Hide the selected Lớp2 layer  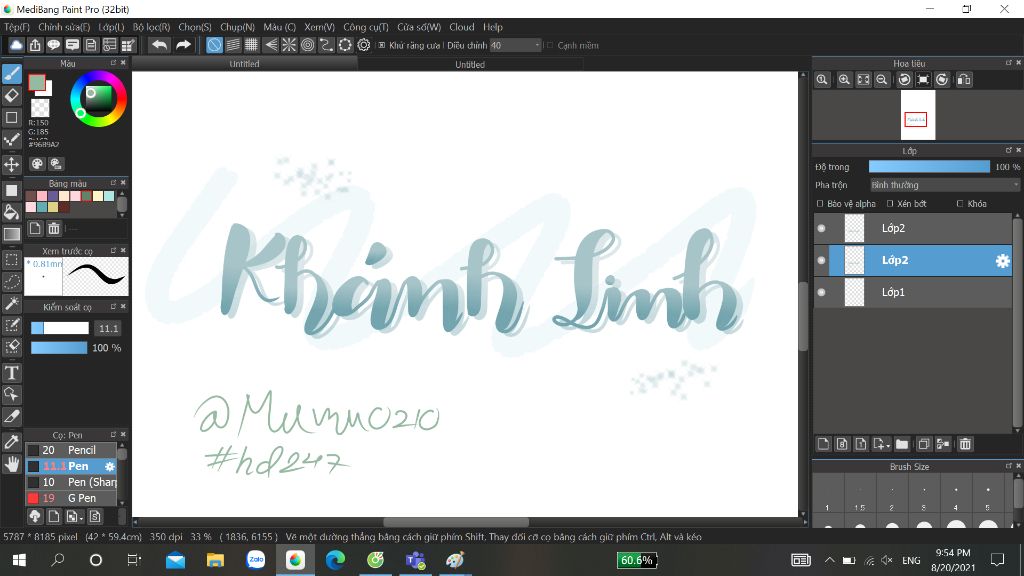coord(822,260)
